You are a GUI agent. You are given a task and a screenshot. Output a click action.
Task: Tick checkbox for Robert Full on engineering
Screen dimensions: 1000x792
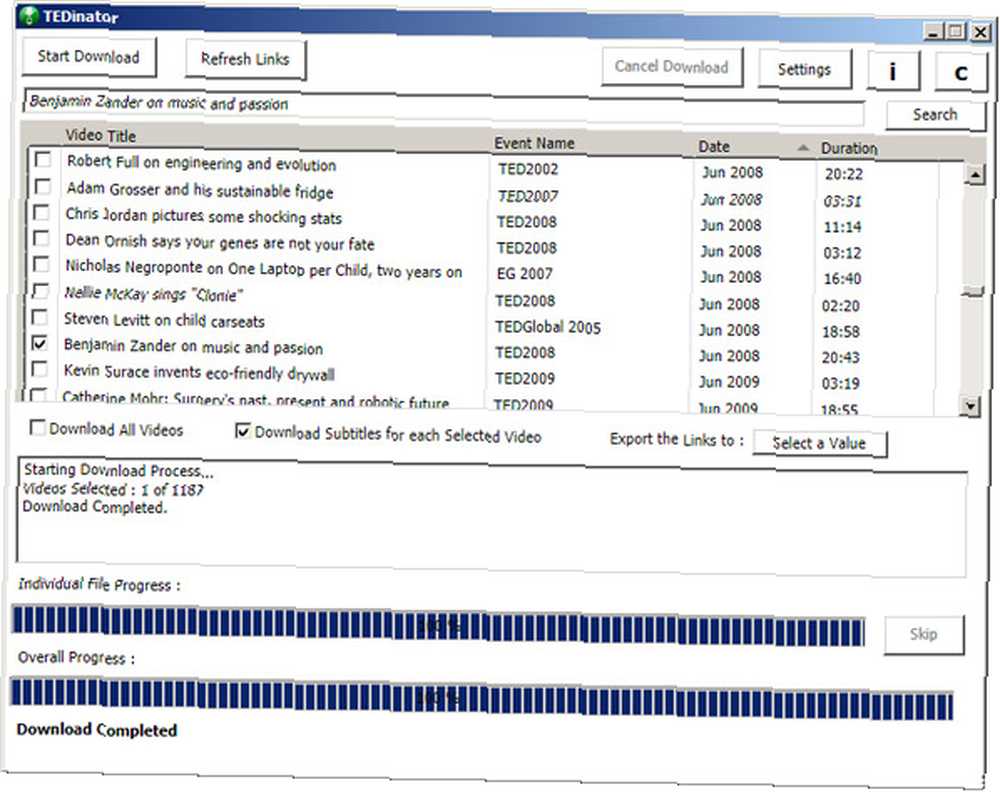[43, 159]
